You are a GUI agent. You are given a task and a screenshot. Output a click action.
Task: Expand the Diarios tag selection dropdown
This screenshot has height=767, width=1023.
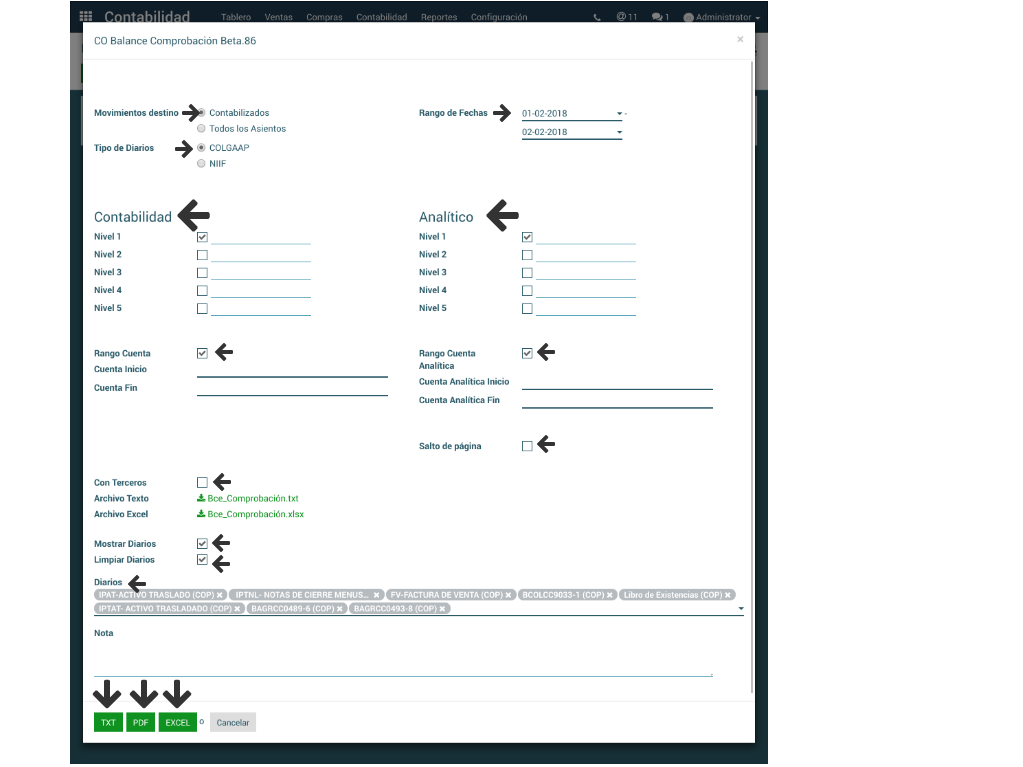tap(740, 608)
